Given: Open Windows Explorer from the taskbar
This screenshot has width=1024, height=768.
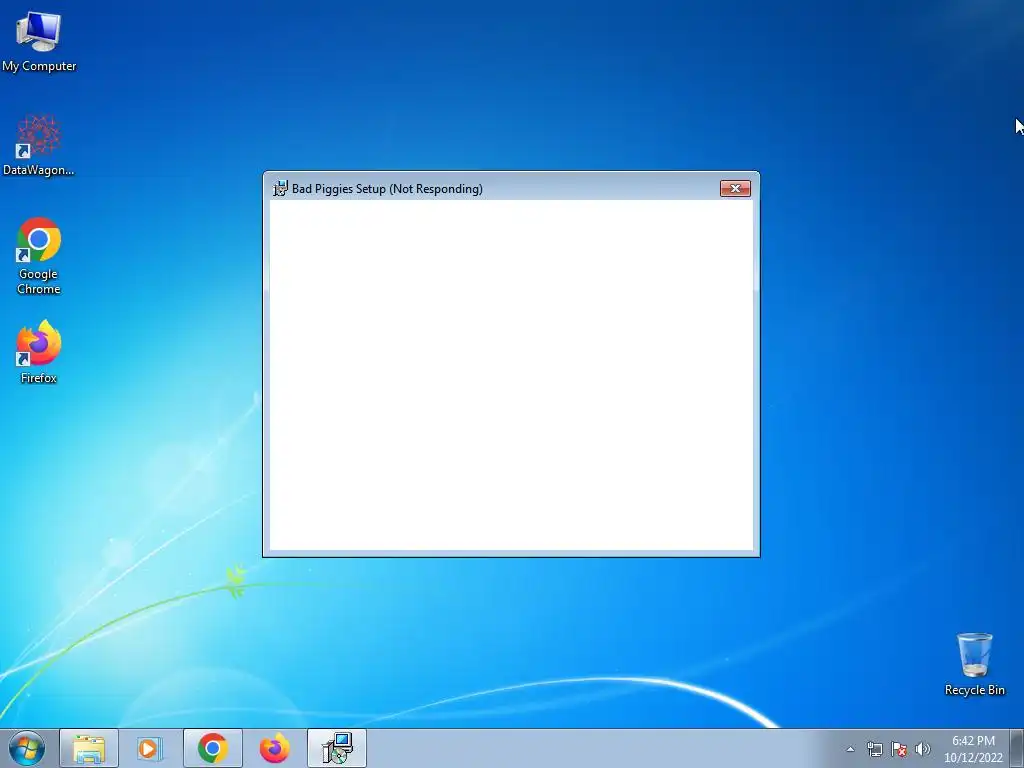Looking at the screenshot, I should click(89, 748).
